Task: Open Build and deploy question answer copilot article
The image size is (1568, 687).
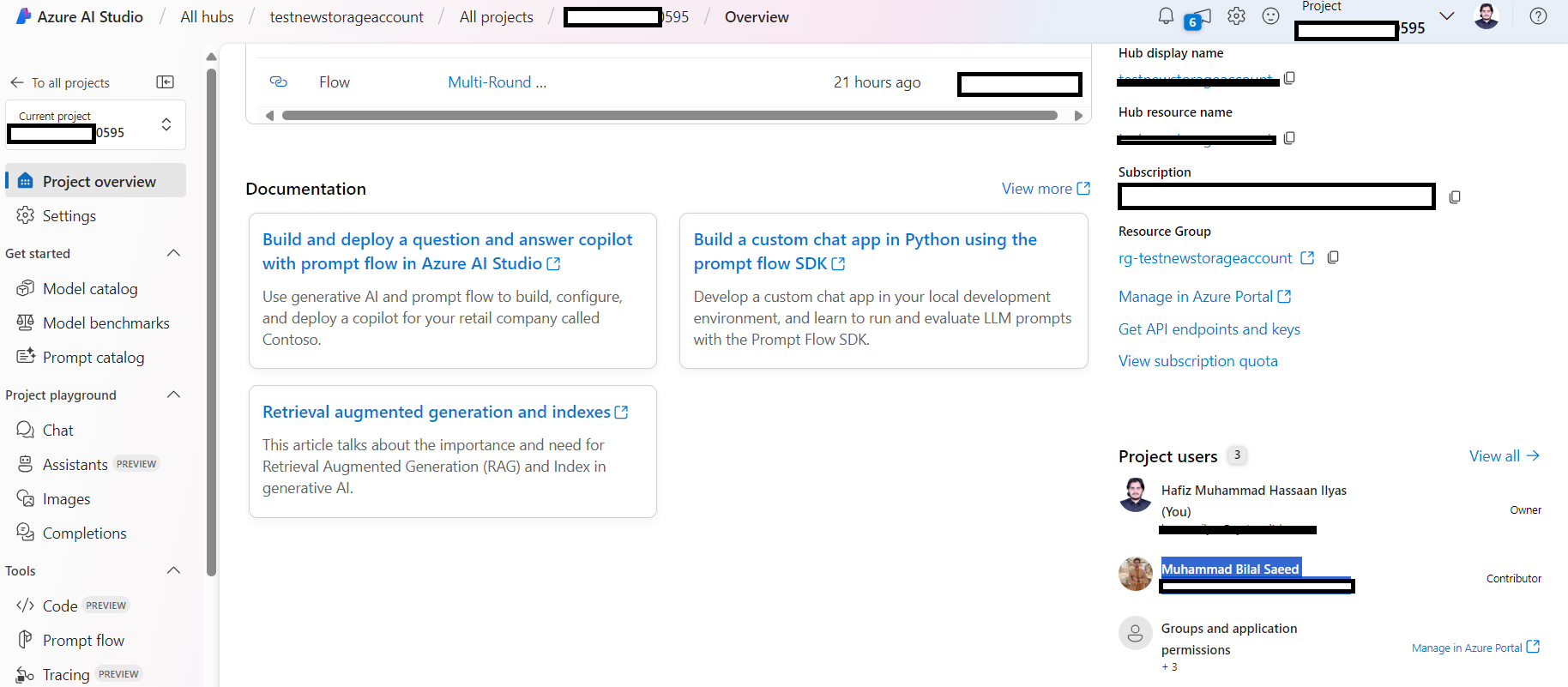Action: pos(447,251)
